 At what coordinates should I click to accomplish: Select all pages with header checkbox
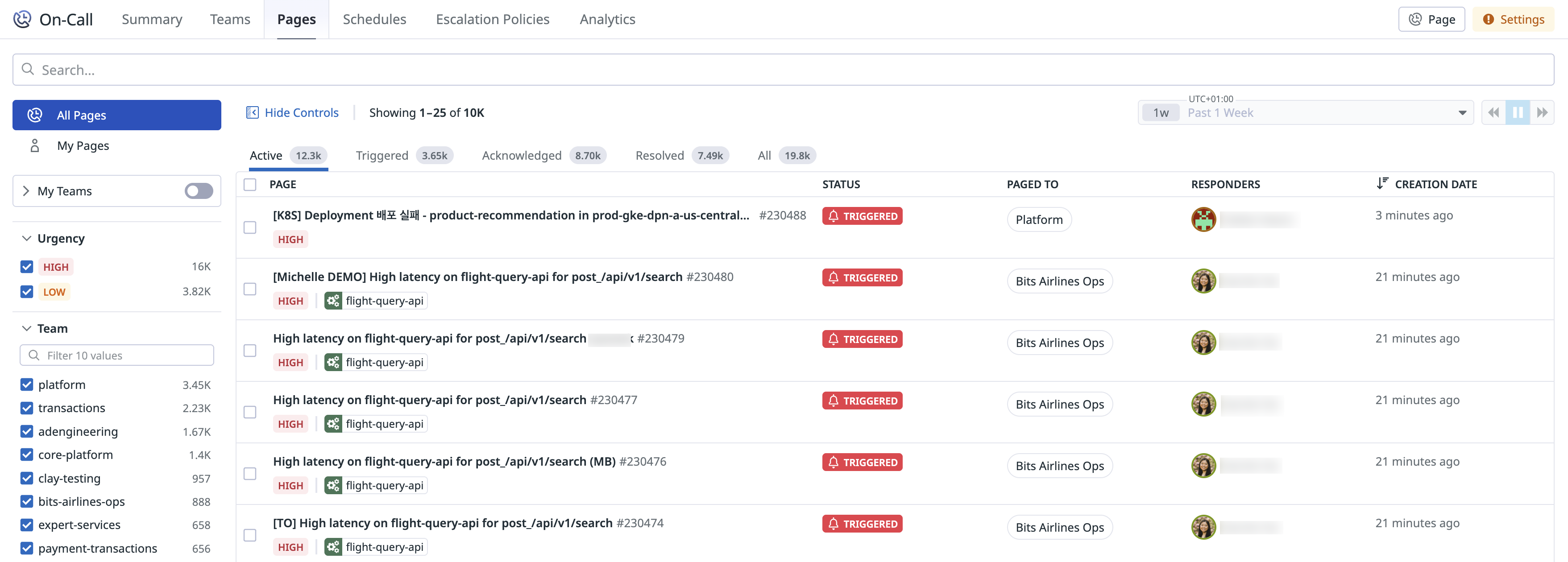click(x=249, y=184)
